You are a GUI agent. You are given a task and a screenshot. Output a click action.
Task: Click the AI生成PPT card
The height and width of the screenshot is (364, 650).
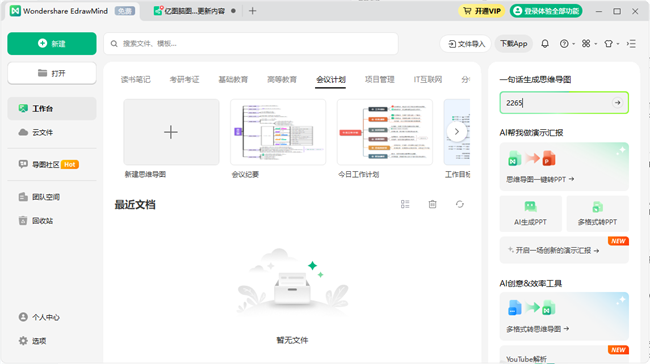531,214
